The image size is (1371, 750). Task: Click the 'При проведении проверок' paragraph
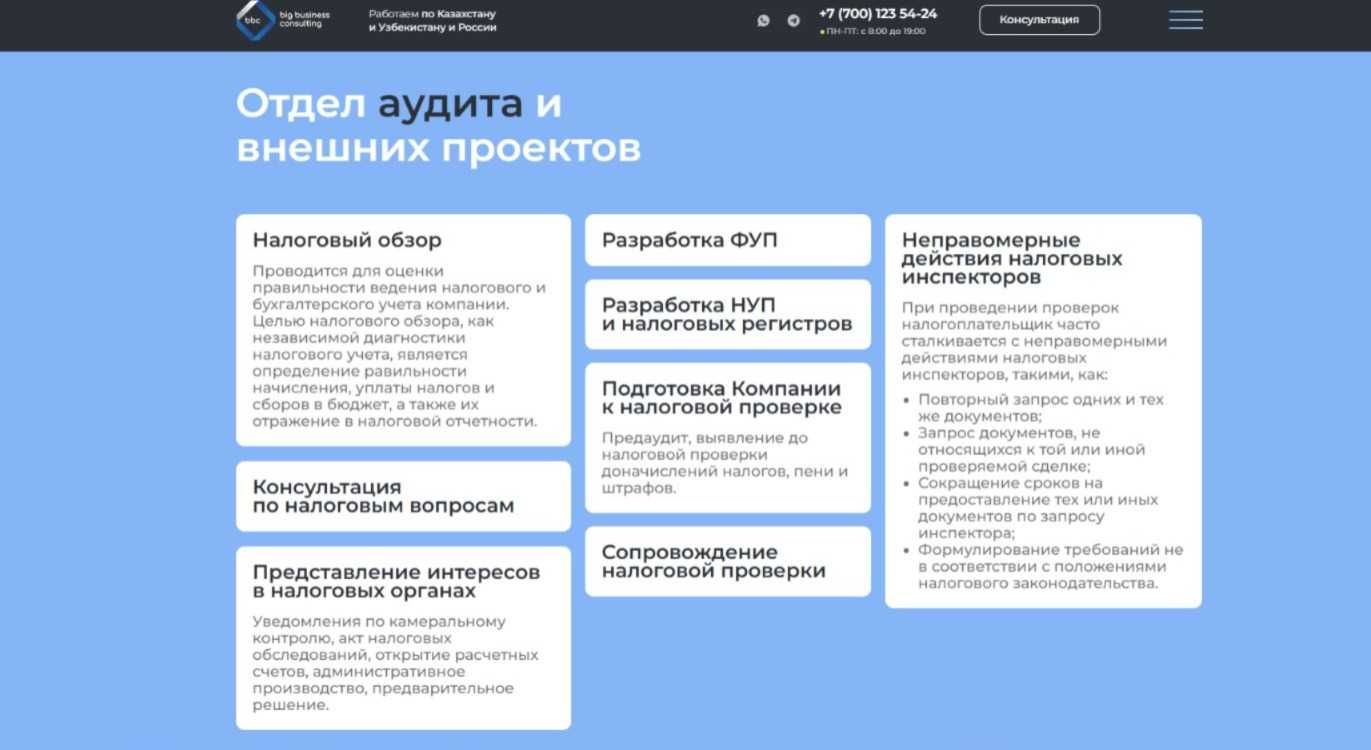point(1034,341)
